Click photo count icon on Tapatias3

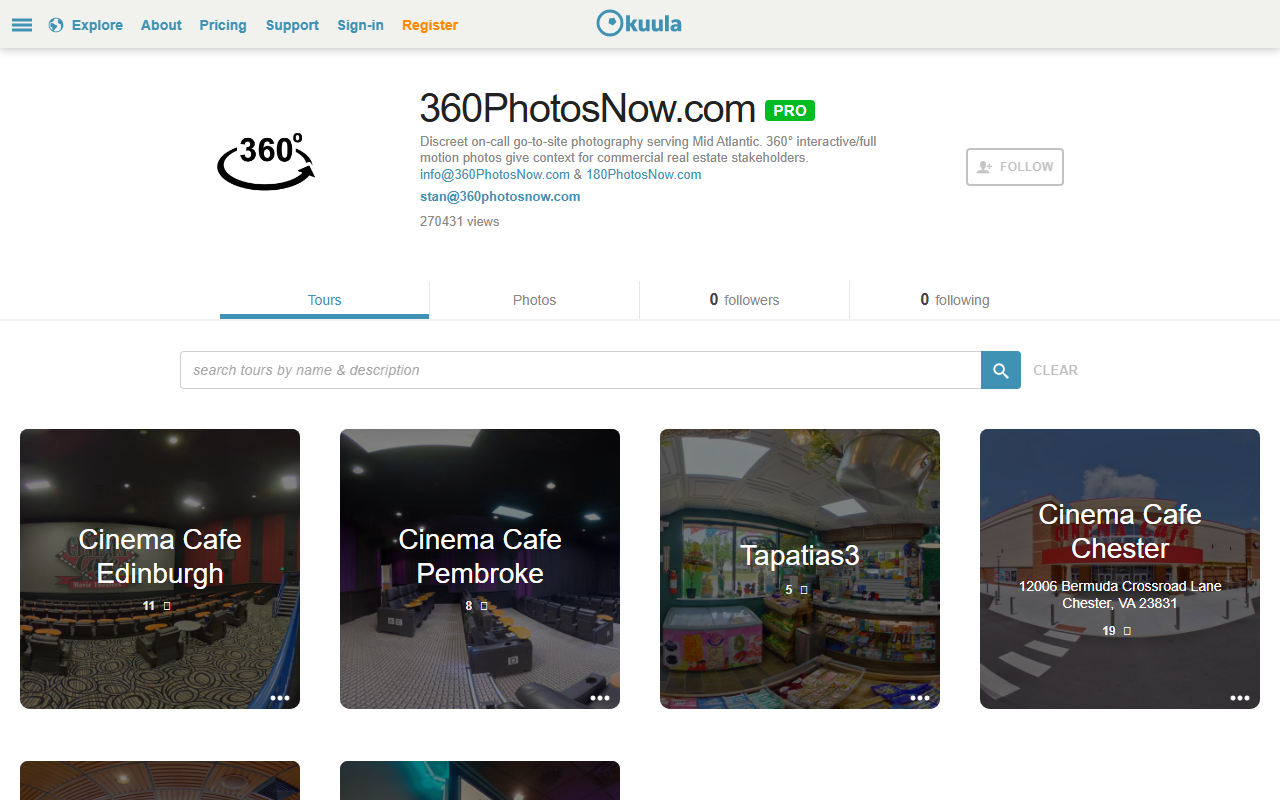coord(804,590)
